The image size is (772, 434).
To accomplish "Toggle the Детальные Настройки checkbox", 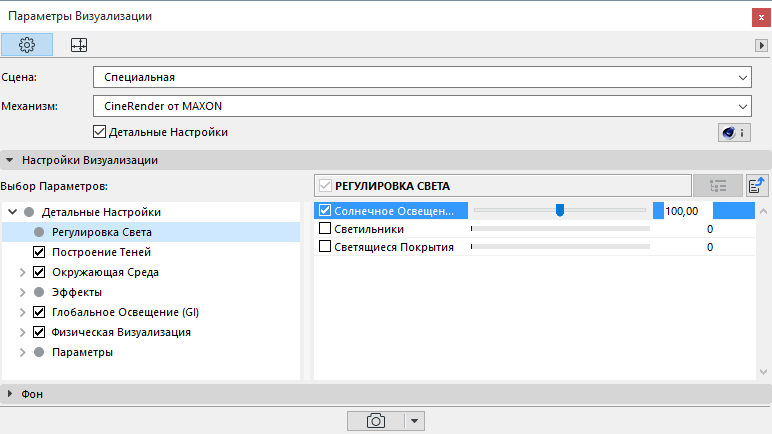I will pos(99,132).
